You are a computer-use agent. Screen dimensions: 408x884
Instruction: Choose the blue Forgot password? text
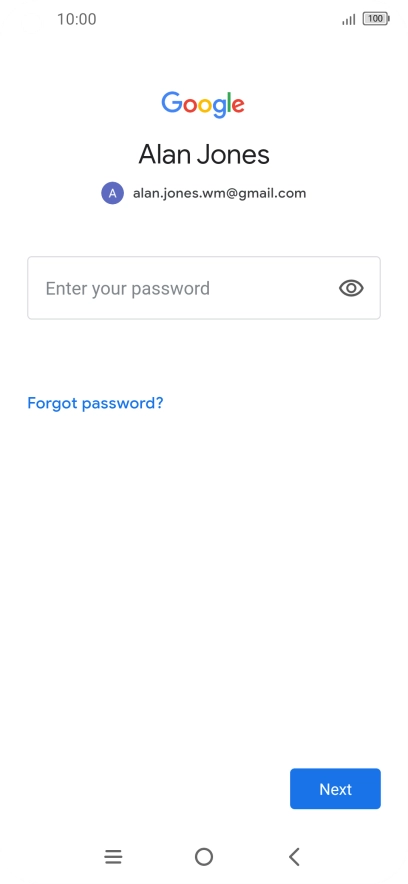tap(95, 403)
